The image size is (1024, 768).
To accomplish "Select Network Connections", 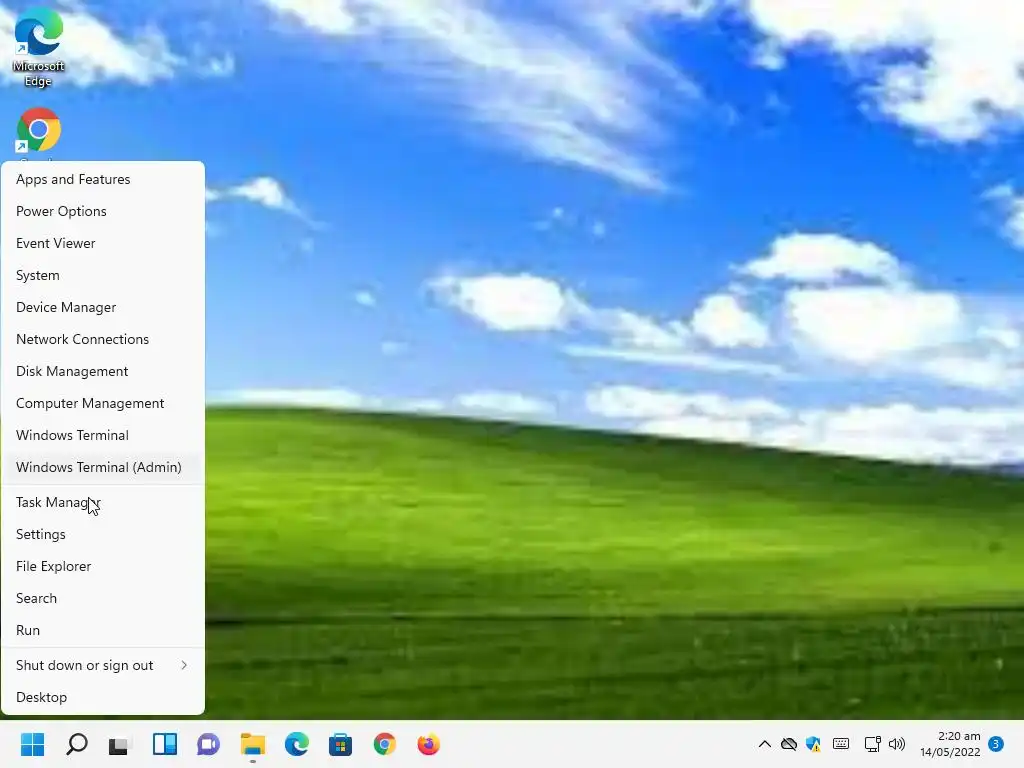I will (103, 339).
